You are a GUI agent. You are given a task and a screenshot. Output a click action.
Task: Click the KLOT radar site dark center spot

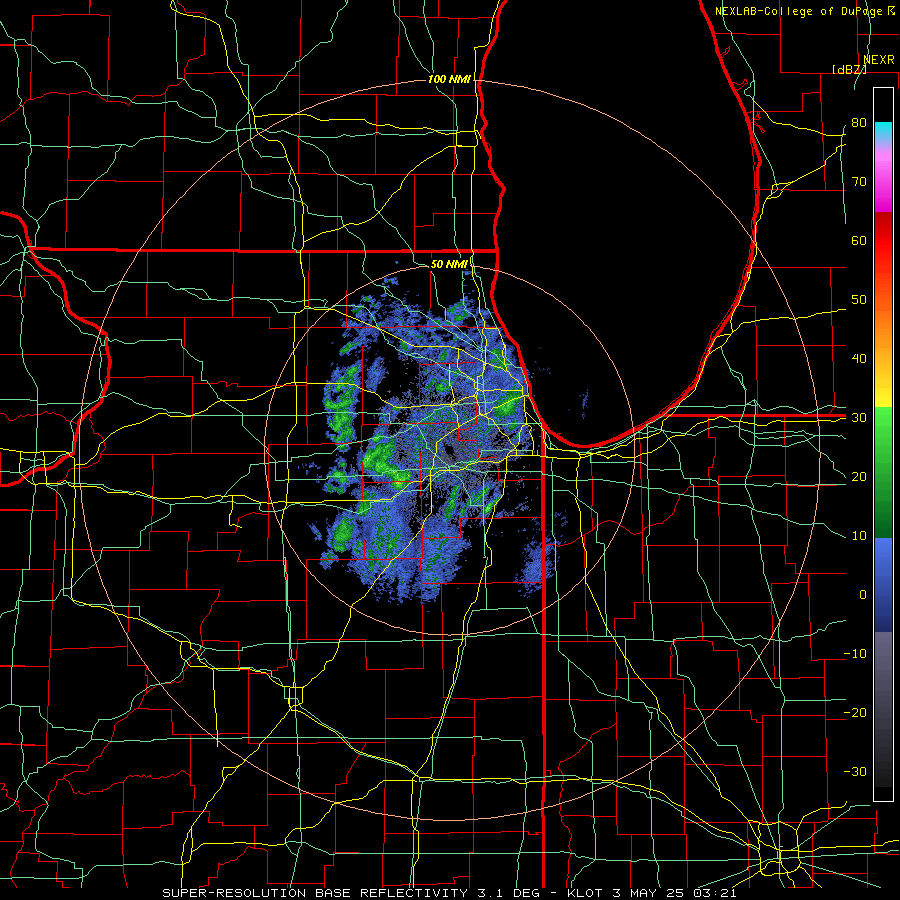click(x=449, y=450)
